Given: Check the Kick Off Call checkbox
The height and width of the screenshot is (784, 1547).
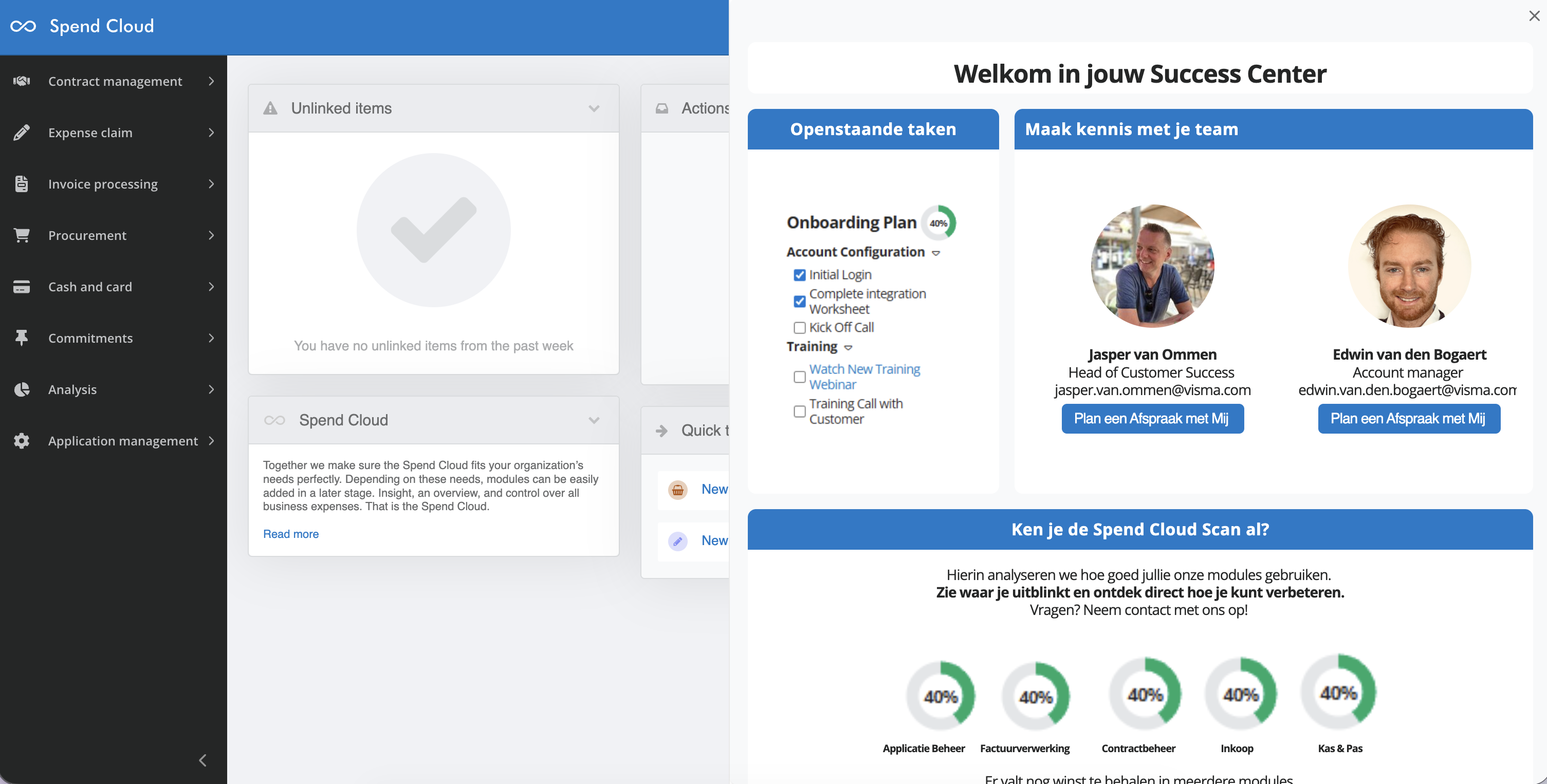Looking at the screenshot, I should click(799, 328).
